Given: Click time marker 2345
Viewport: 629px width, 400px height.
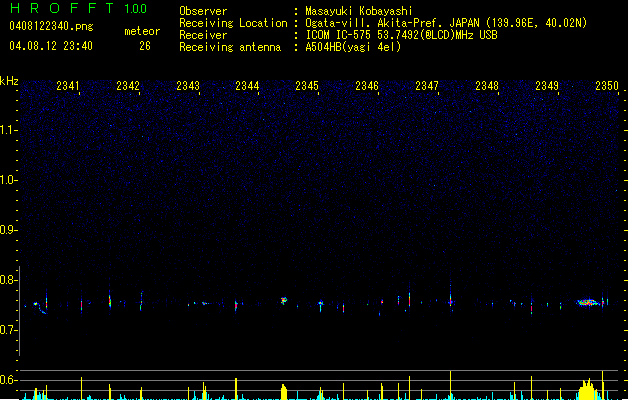Looking at the screenshot, I should tap(307, 86).
